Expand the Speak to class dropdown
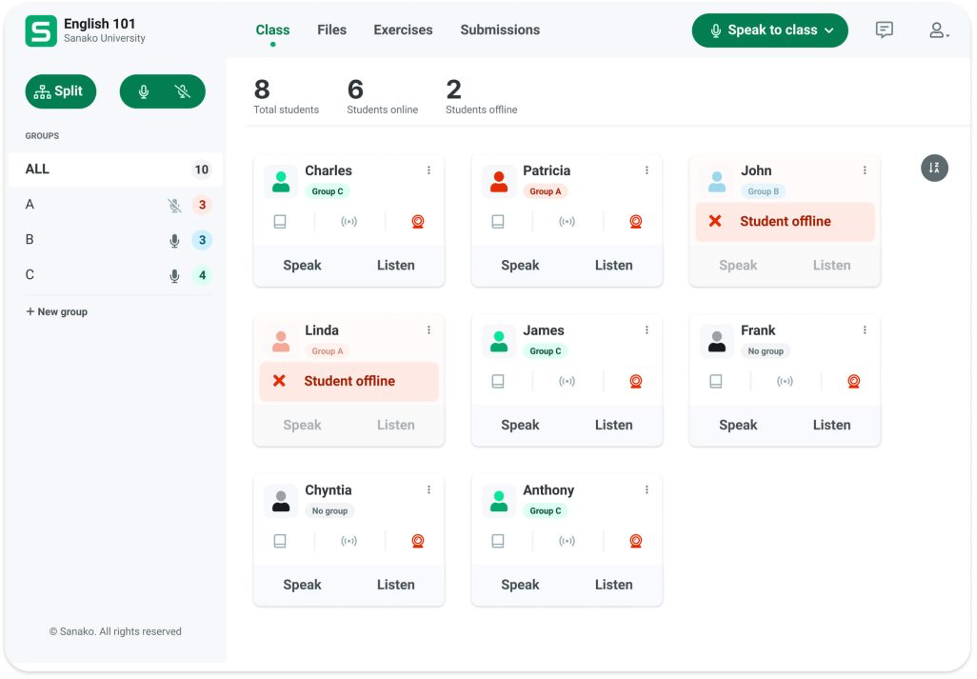This screenshot has height=679, width=977. tap(829, 30)
